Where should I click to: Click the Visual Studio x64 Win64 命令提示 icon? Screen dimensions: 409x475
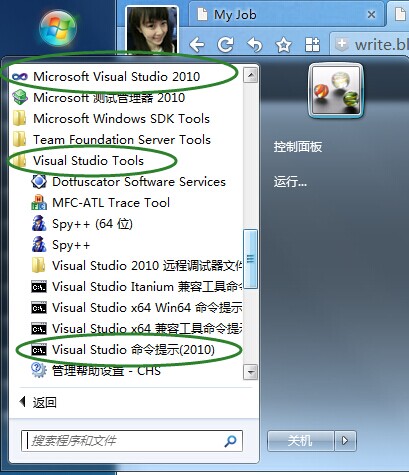click(x=39, y=308)
